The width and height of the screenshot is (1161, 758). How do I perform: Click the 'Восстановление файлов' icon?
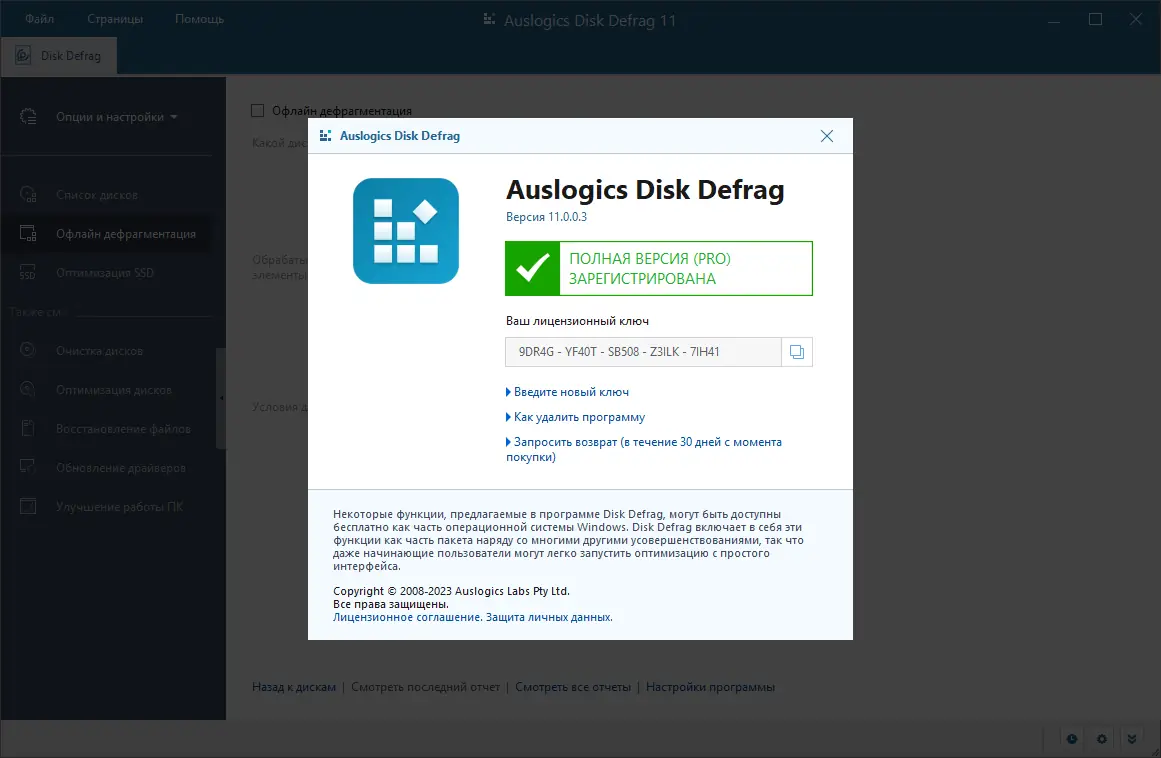[28, 428]
